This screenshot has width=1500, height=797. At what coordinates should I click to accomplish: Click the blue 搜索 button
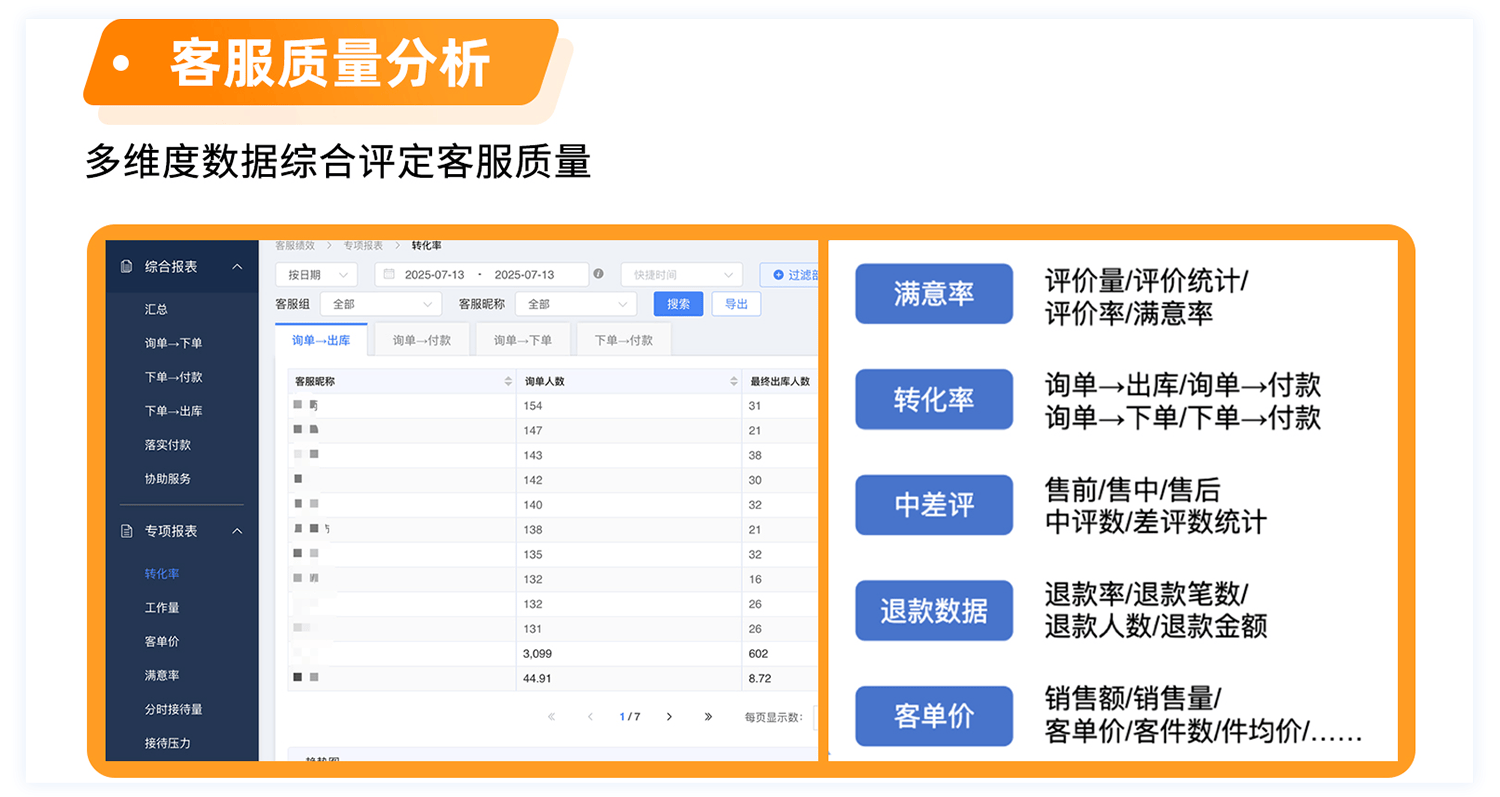(x=678, y=304)
